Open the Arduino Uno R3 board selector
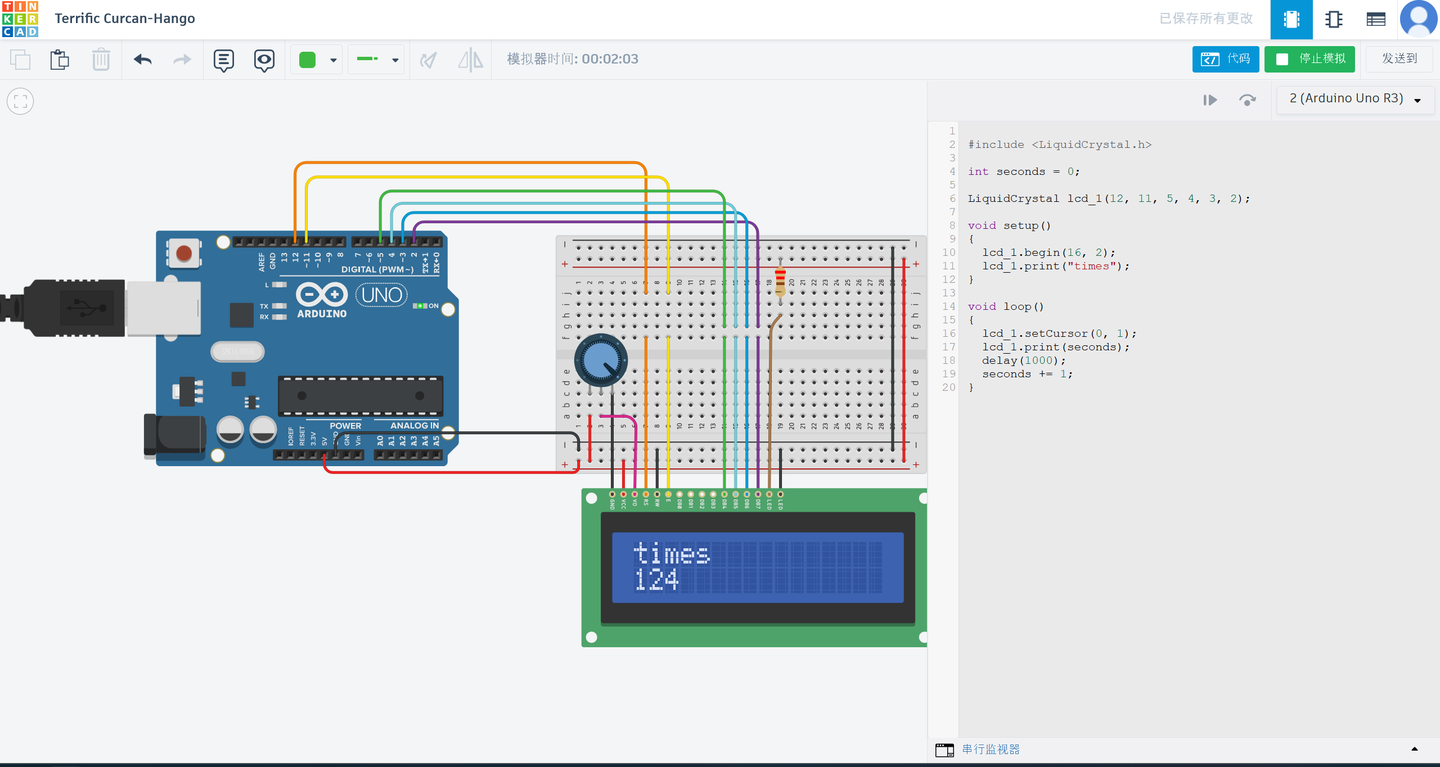 (1355, 99)
